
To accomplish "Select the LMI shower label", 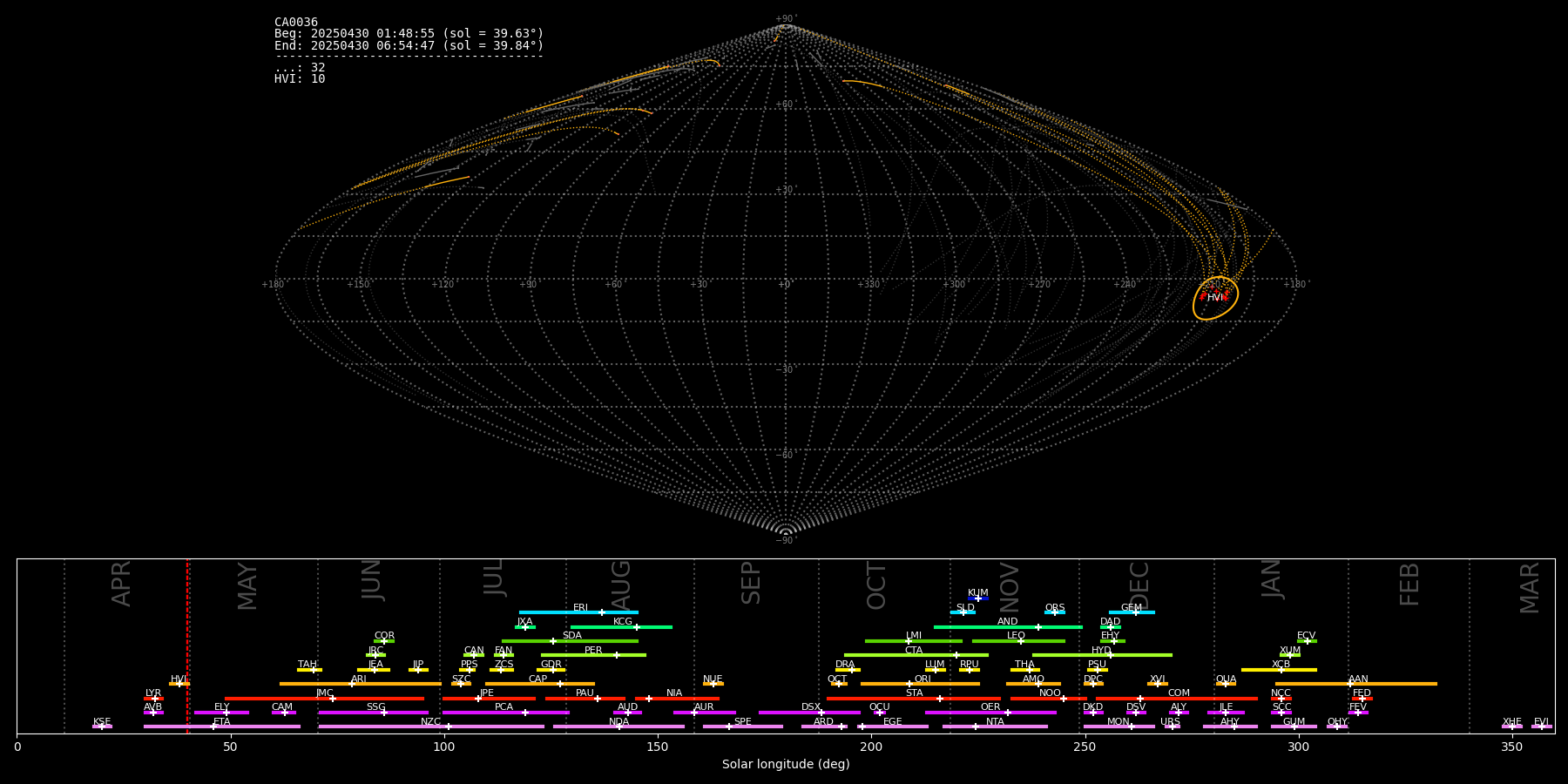I will 914,636.
